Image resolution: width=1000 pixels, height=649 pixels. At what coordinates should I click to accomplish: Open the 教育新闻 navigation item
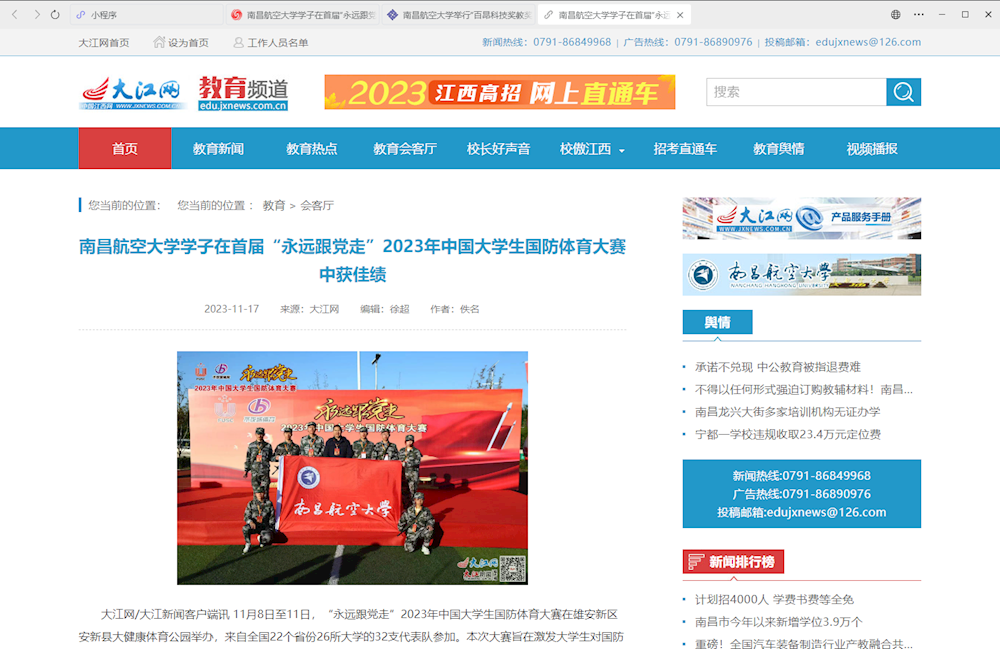click(218, 149)
